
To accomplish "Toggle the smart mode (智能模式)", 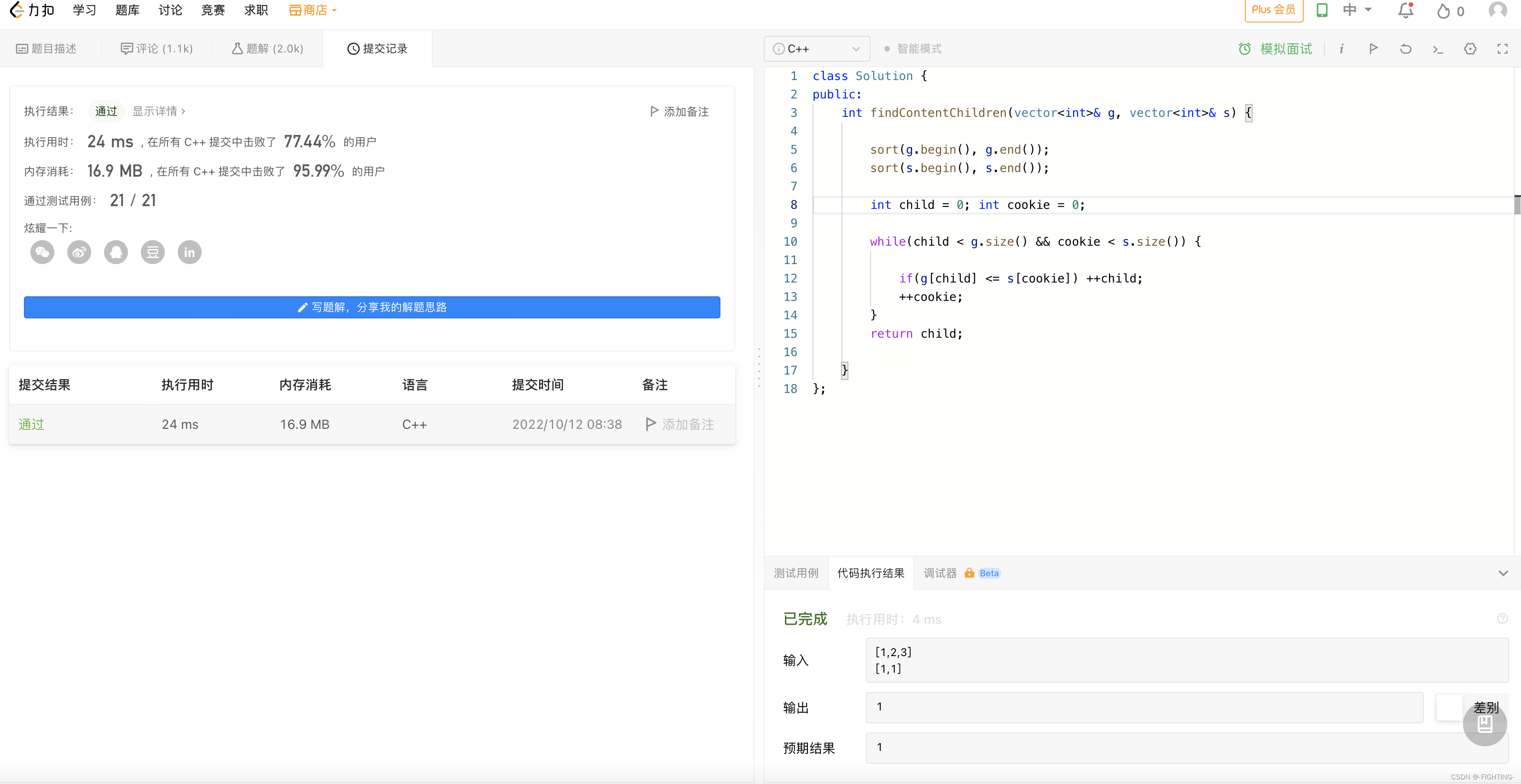I will tap(913, 49).
